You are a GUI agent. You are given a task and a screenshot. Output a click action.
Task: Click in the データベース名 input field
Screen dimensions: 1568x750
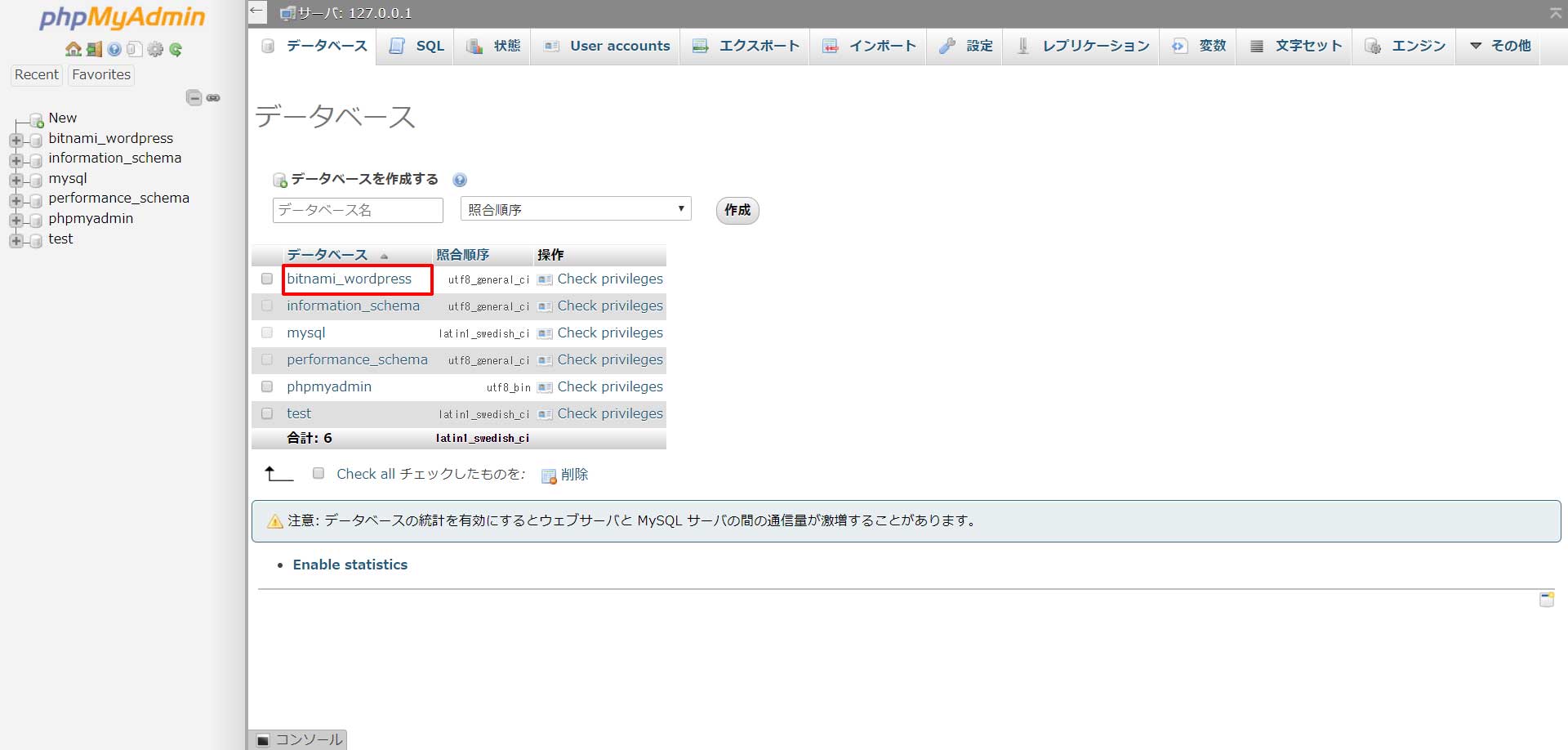pyautogui.click(x=358, y=210)
